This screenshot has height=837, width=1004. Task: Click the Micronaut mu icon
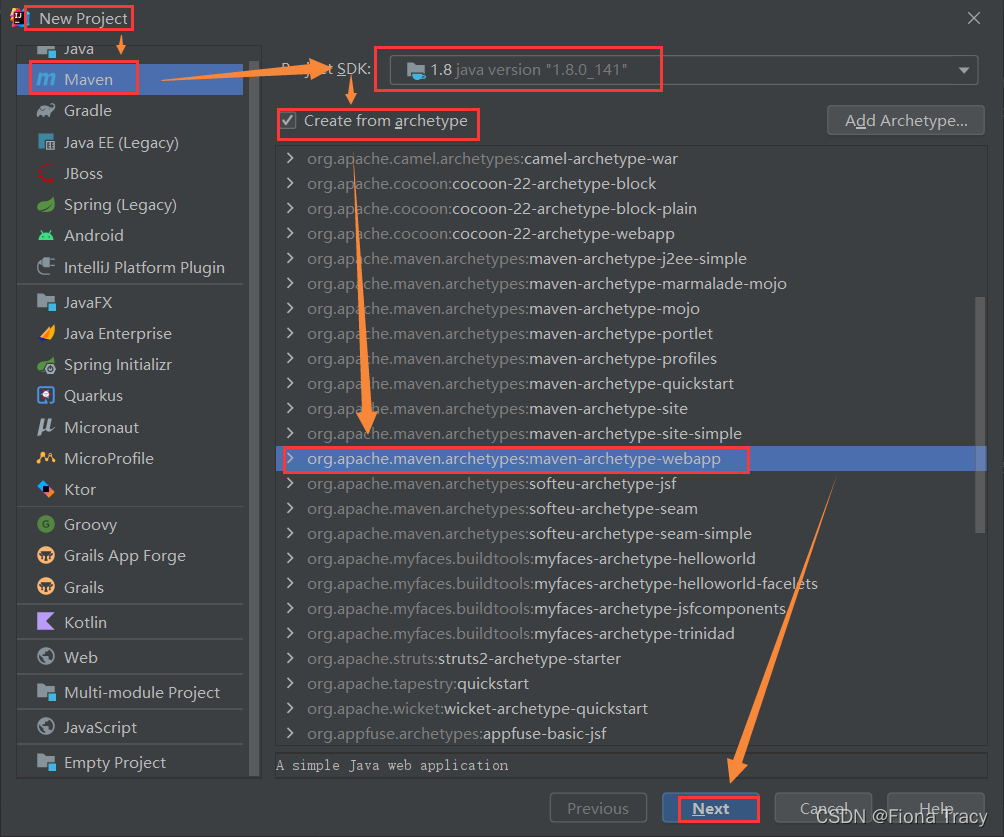pos(46,427)
